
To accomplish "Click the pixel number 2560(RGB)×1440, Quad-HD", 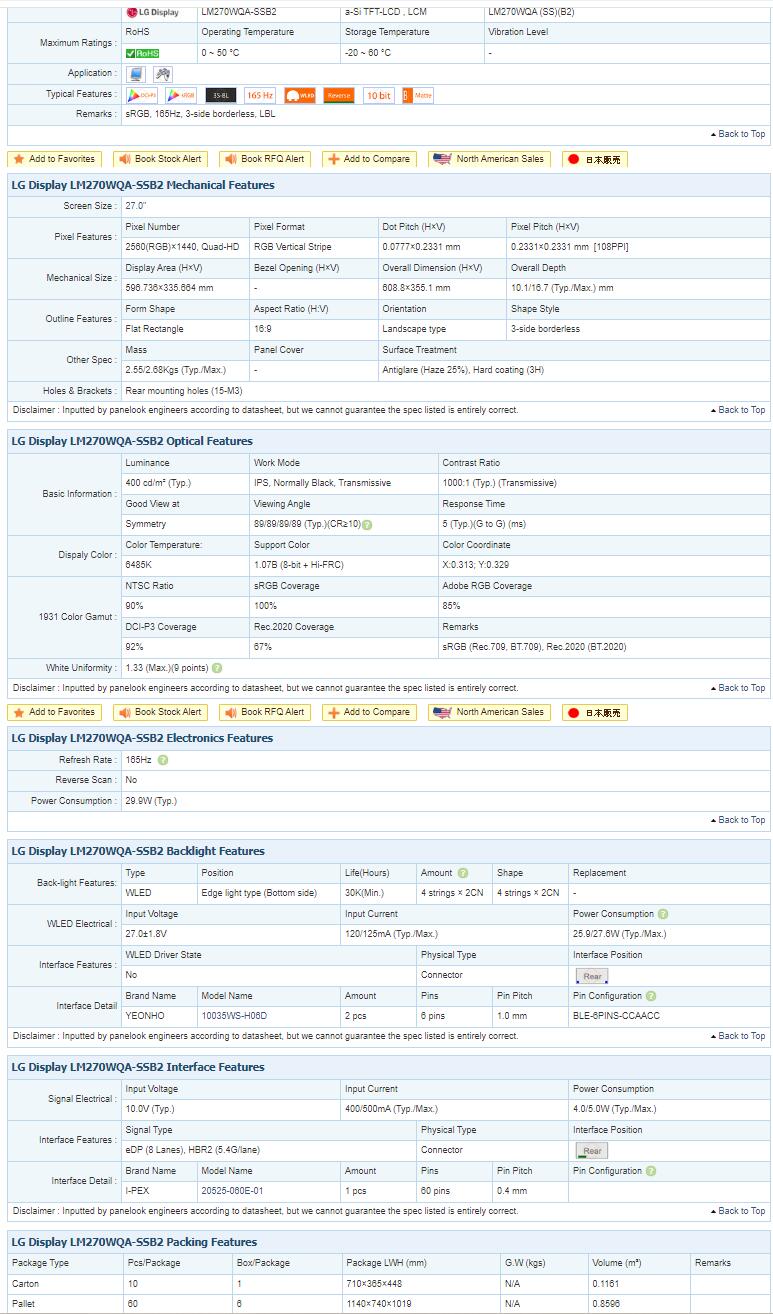I will click(180, 247).
